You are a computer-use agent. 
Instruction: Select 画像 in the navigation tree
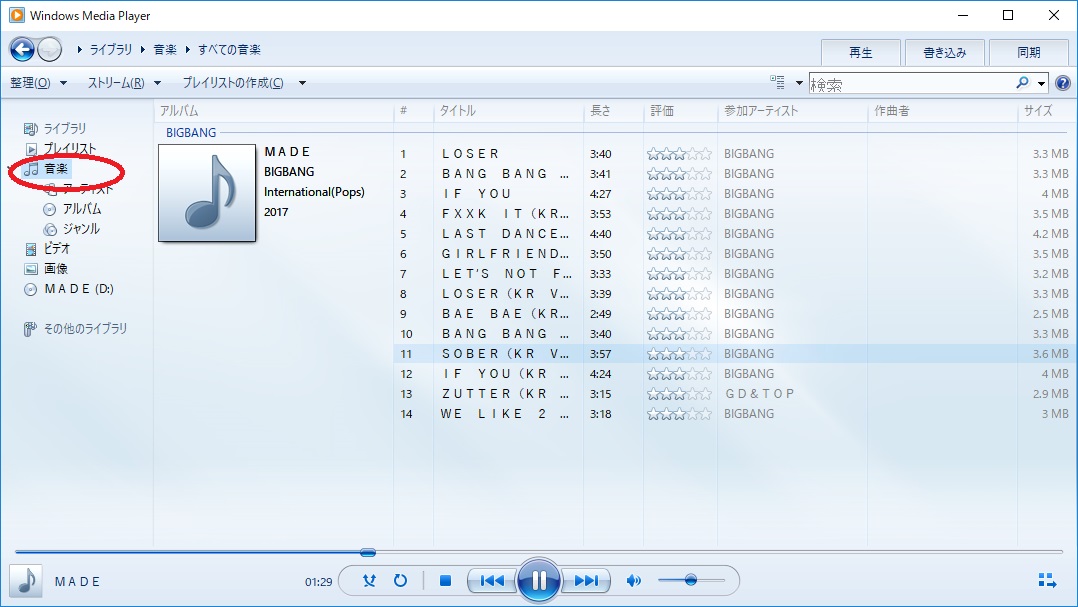(x=56, y=269)
